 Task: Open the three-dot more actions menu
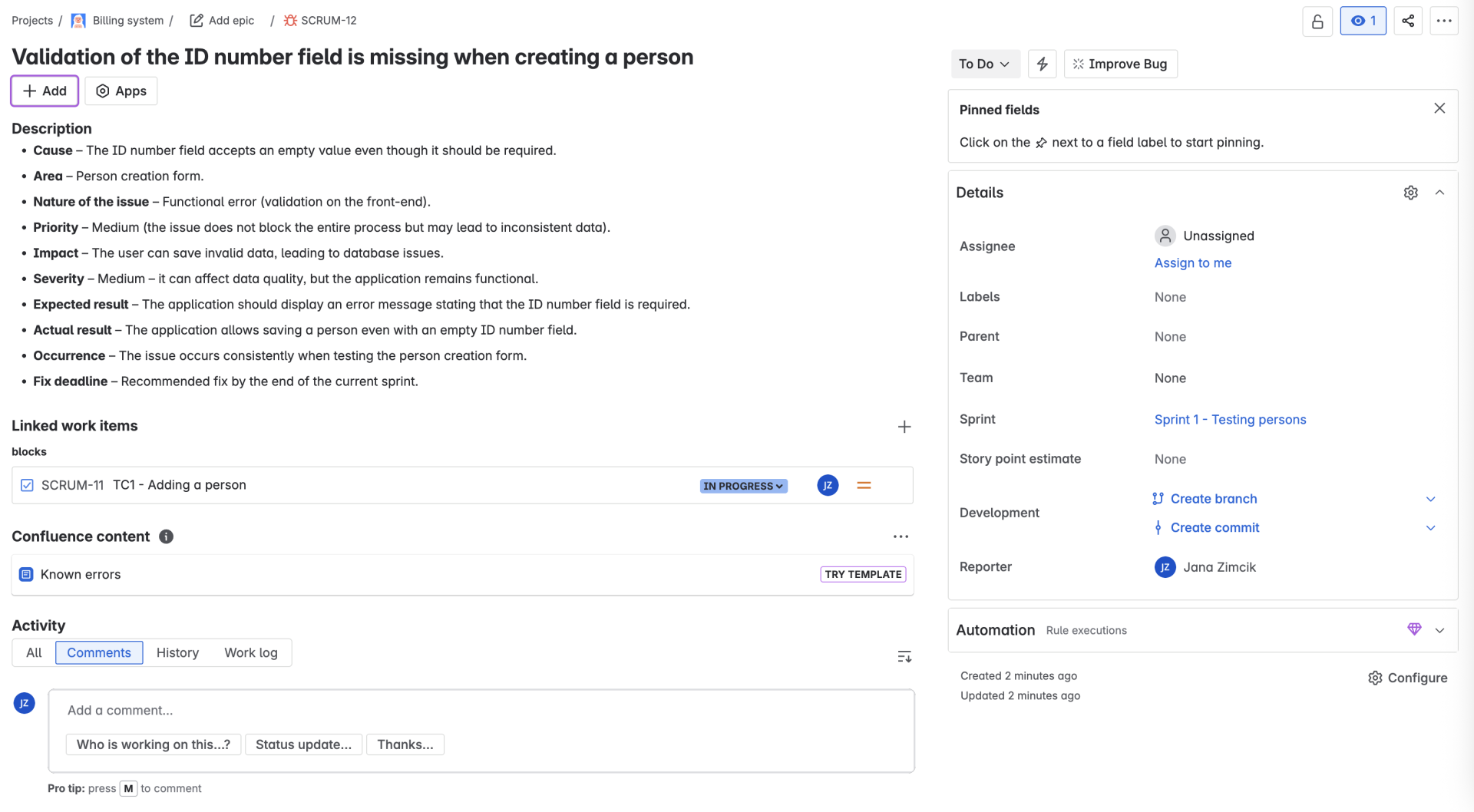tap(1443, 21)
